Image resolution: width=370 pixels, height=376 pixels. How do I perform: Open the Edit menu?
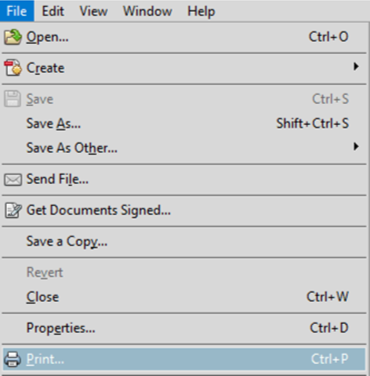tap(53, 11)
